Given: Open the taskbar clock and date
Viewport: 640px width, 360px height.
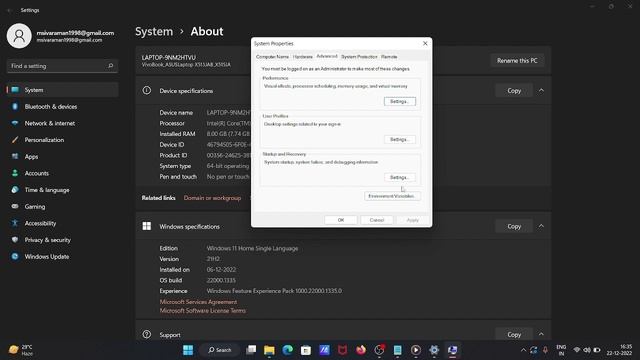Looking at the screenshot, I should click(619, 350).
